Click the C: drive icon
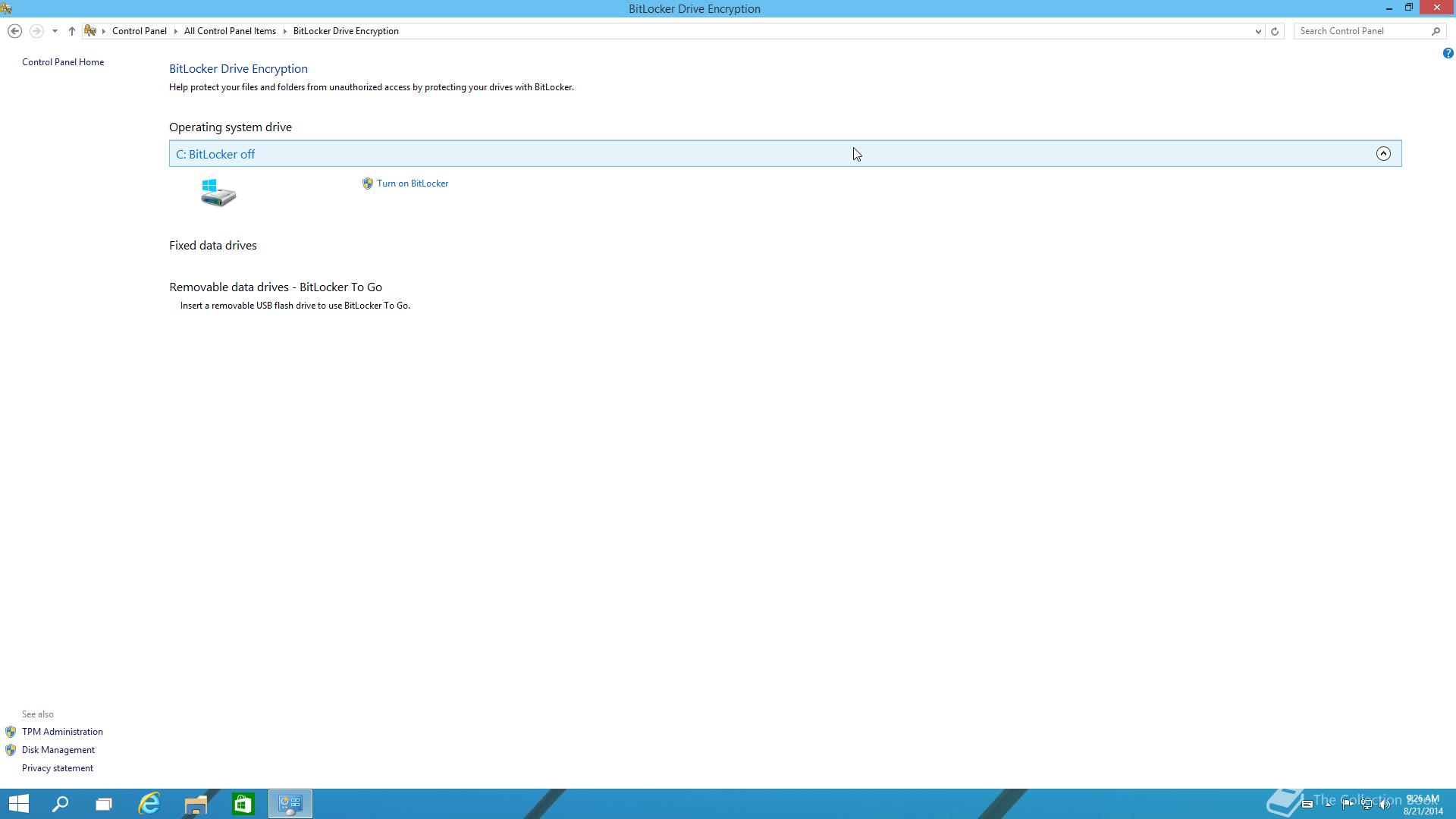Screen dimensions: 1456x819 click(218, 193)
